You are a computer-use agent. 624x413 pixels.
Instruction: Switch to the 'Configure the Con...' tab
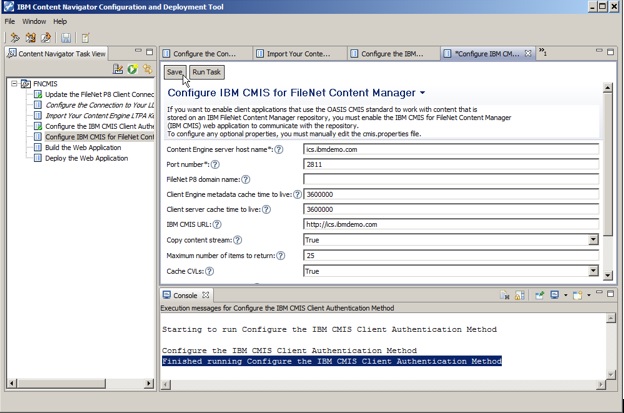[204, 54]
